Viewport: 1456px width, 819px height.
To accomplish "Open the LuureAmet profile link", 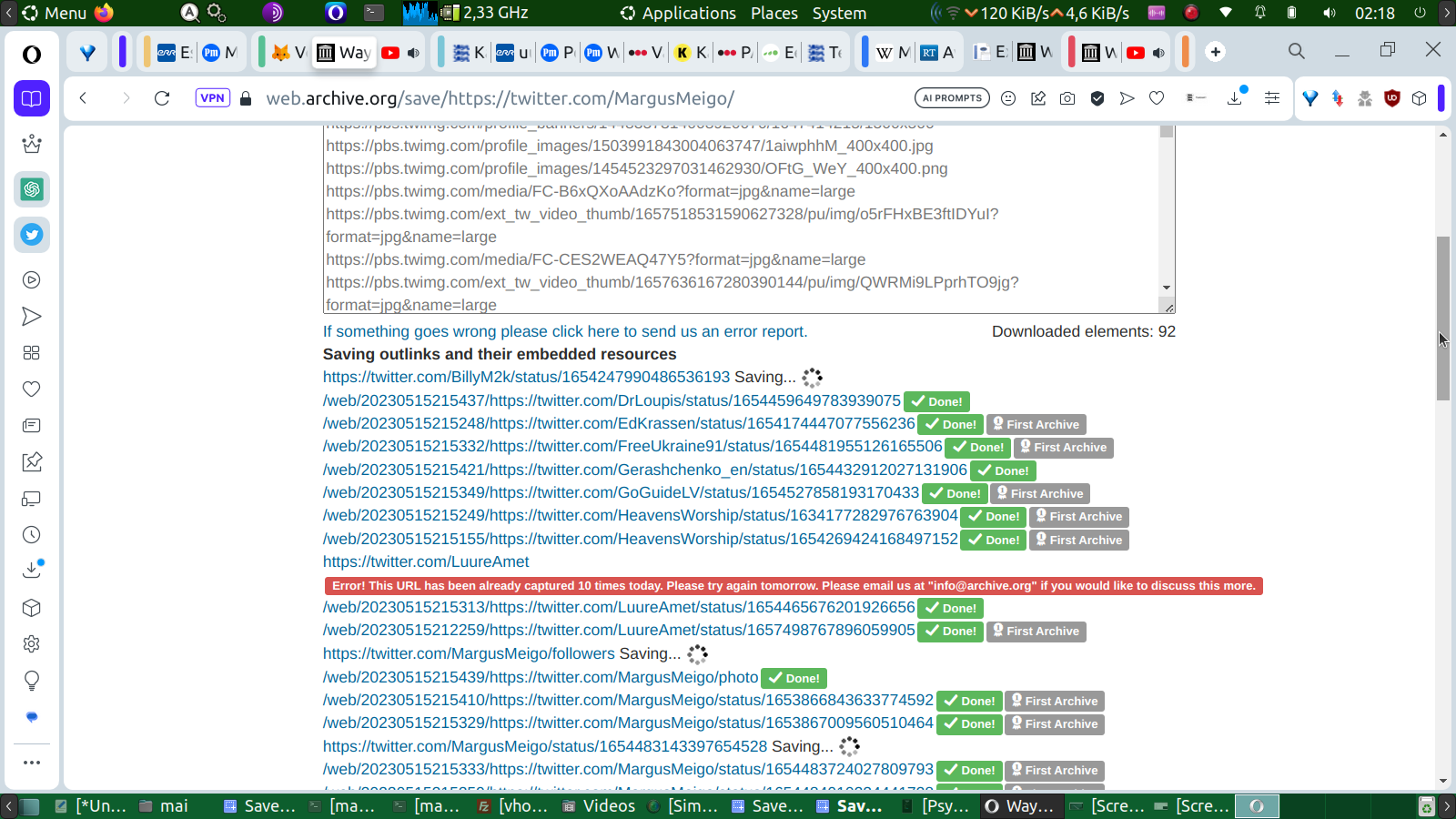I will [426, 561].
